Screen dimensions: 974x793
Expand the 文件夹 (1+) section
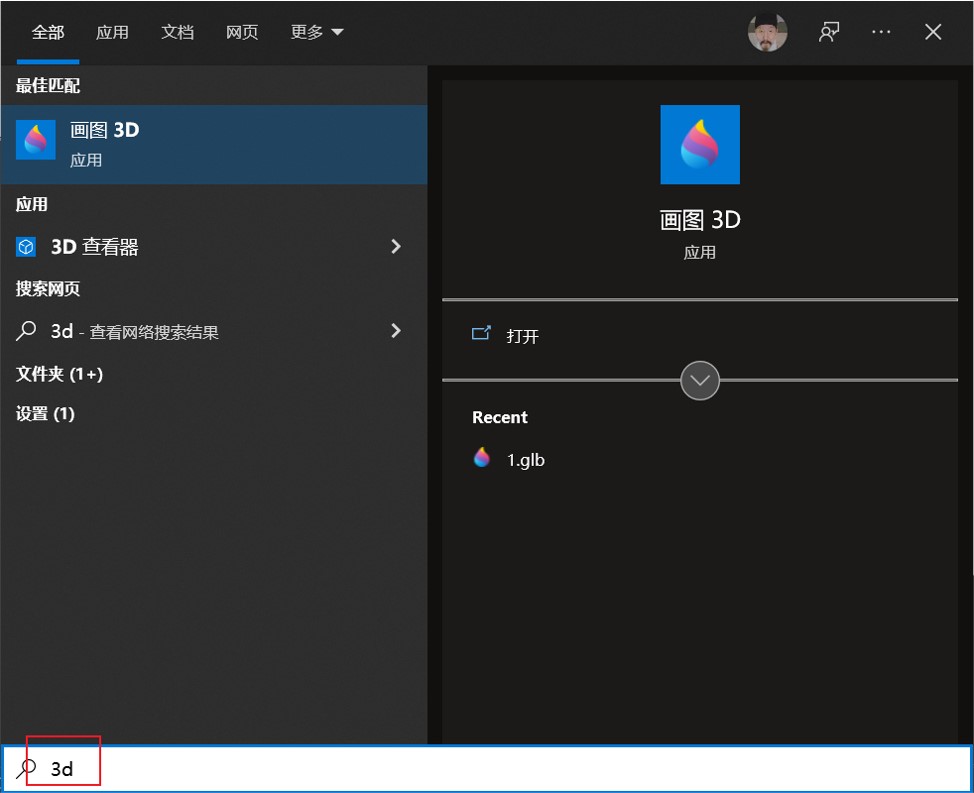coord(59,374)
